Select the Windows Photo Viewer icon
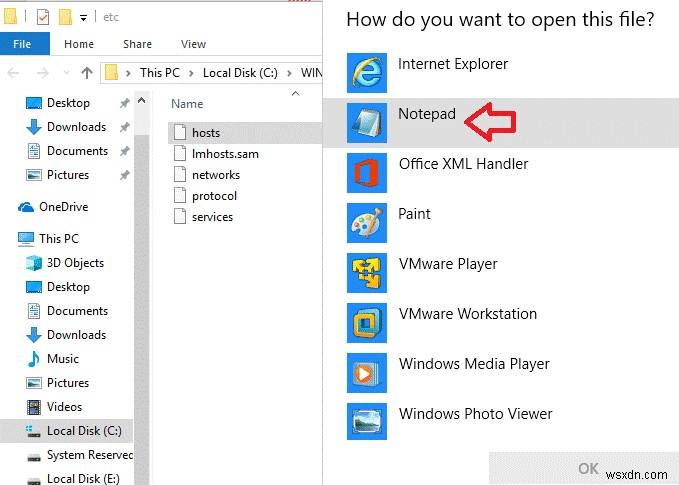679x485 pixels. [367, 421]
